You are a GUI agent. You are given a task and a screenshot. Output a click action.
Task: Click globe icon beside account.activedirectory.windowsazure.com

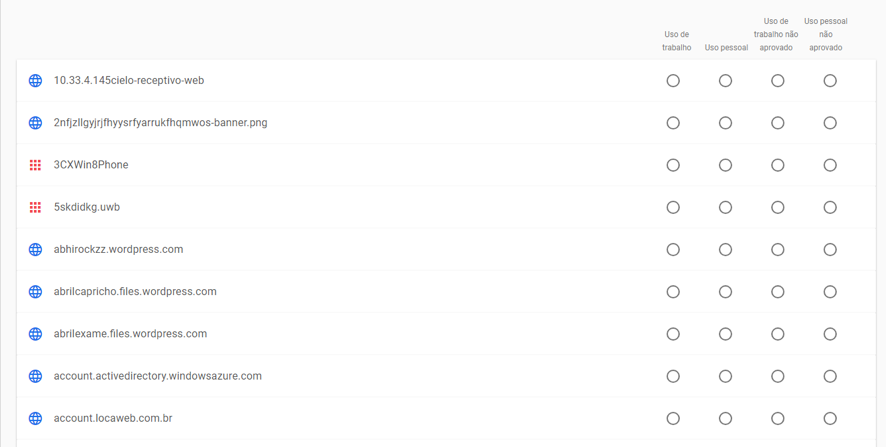coord(35,376)
